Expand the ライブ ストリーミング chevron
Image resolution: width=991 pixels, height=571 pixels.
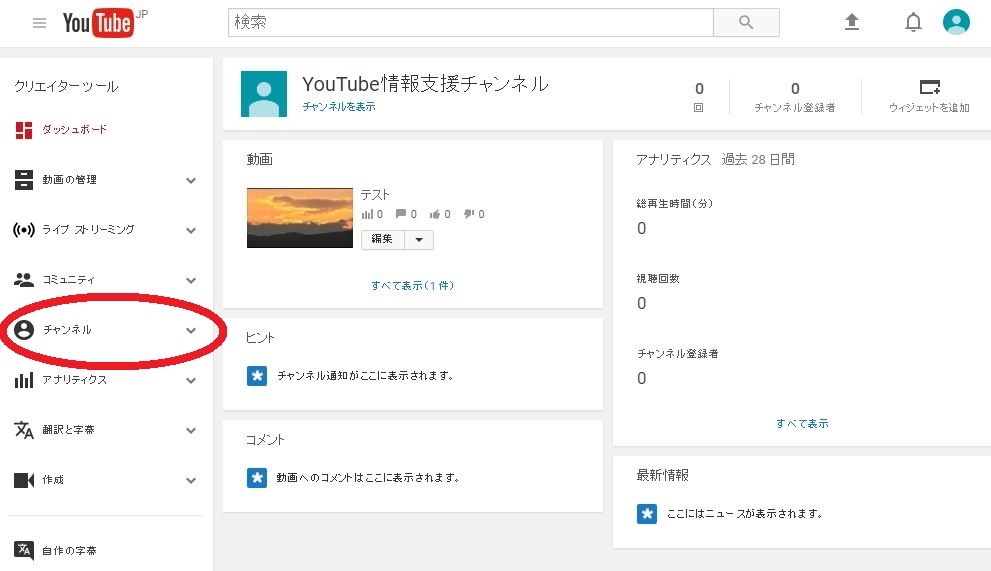(x=191, y=230)
